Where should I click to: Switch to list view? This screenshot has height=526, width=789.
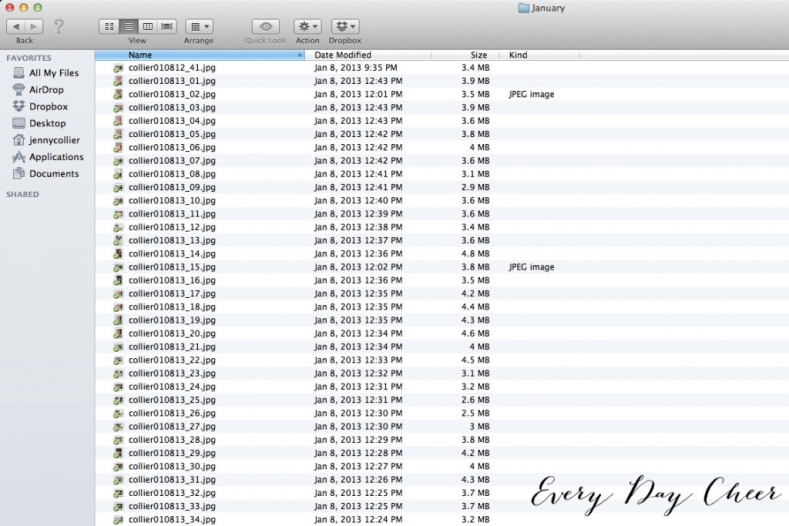128,26
